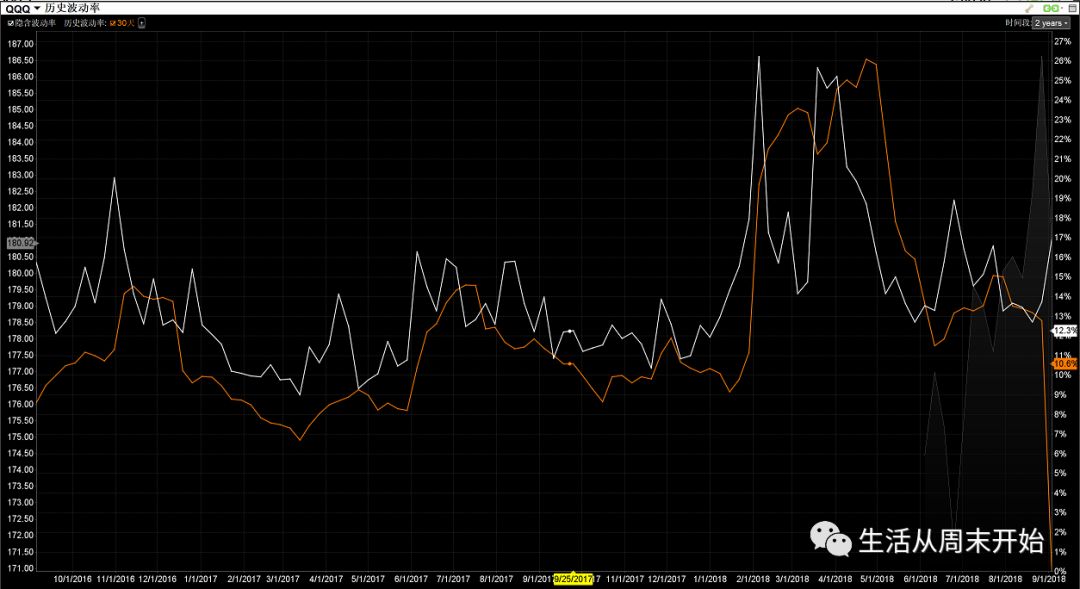Click the 2/1/2018 date on the time axis
1080x589 pixels.
pos(753,579)
